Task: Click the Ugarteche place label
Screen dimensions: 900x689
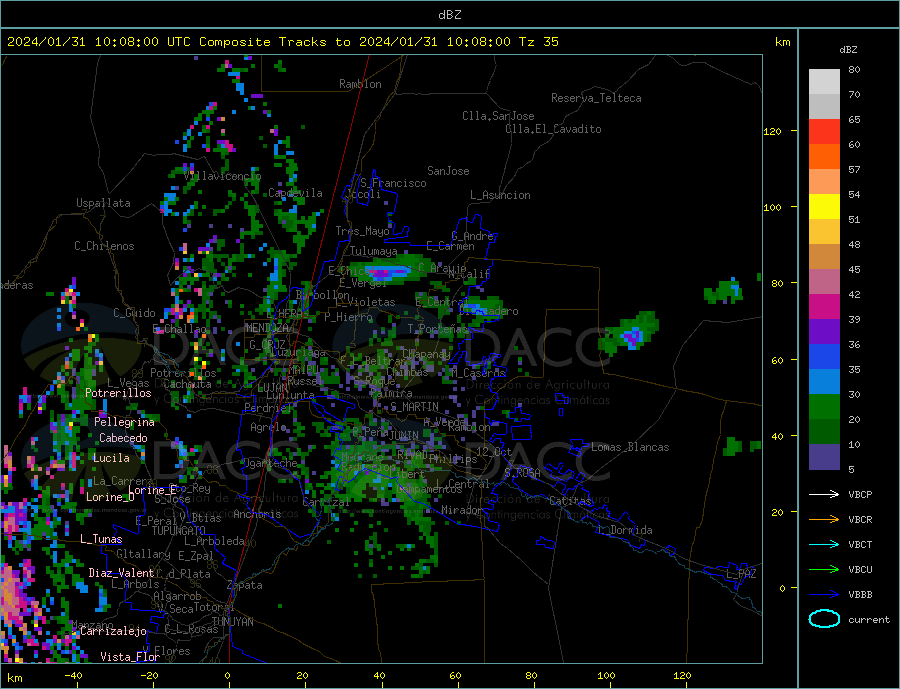Action: click(271, 463)
